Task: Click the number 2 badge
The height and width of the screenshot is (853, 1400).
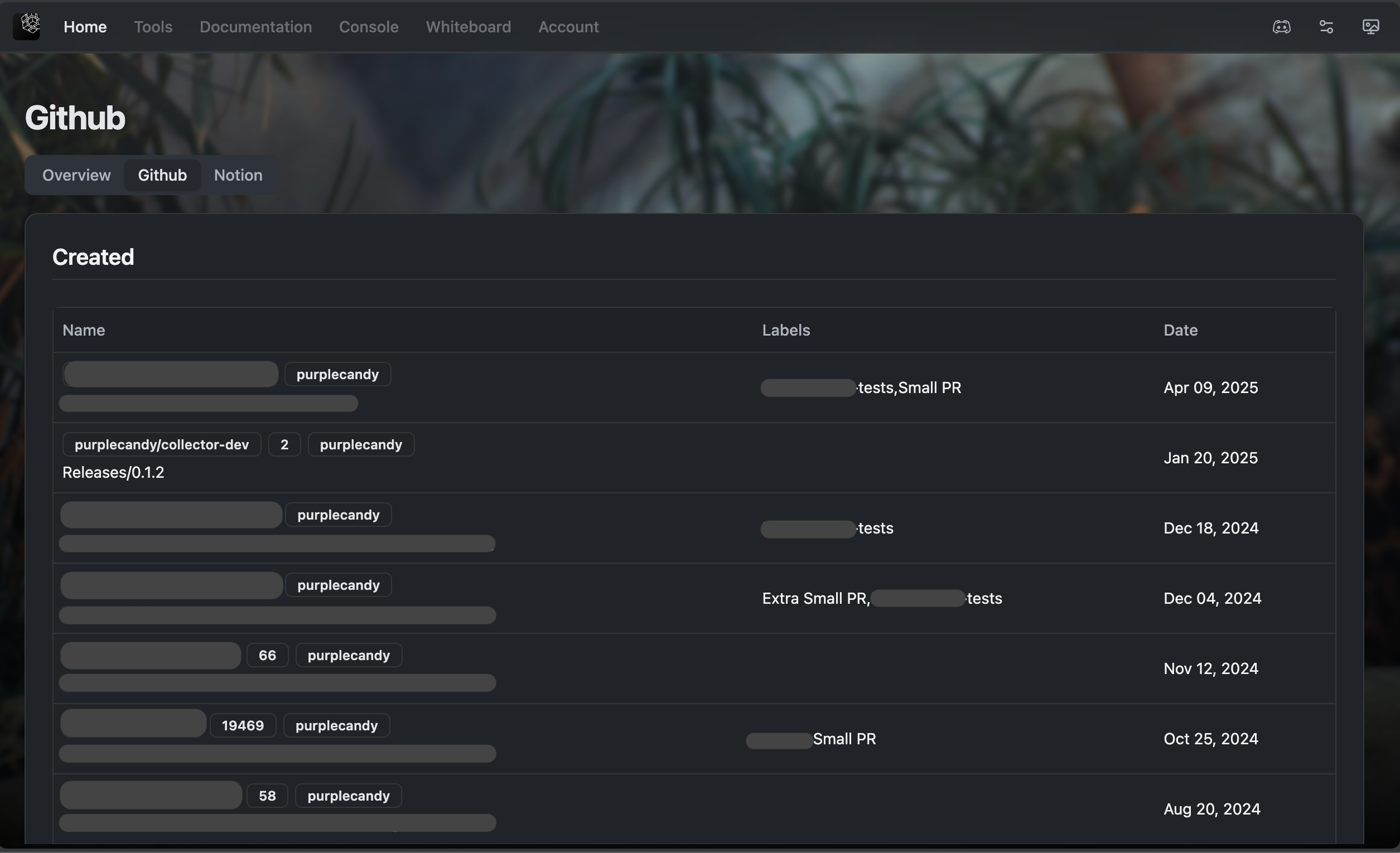Action: (x=284, y=444)
